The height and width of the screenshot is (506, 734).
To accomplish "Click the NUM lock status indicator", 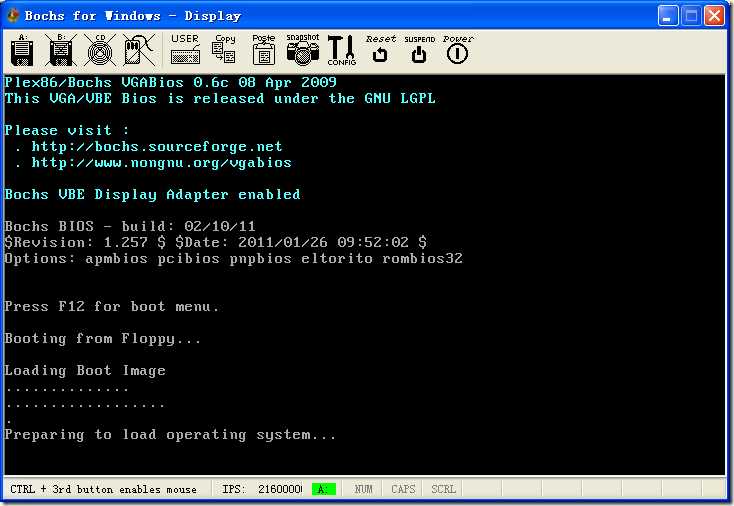I will pos(363,489).
